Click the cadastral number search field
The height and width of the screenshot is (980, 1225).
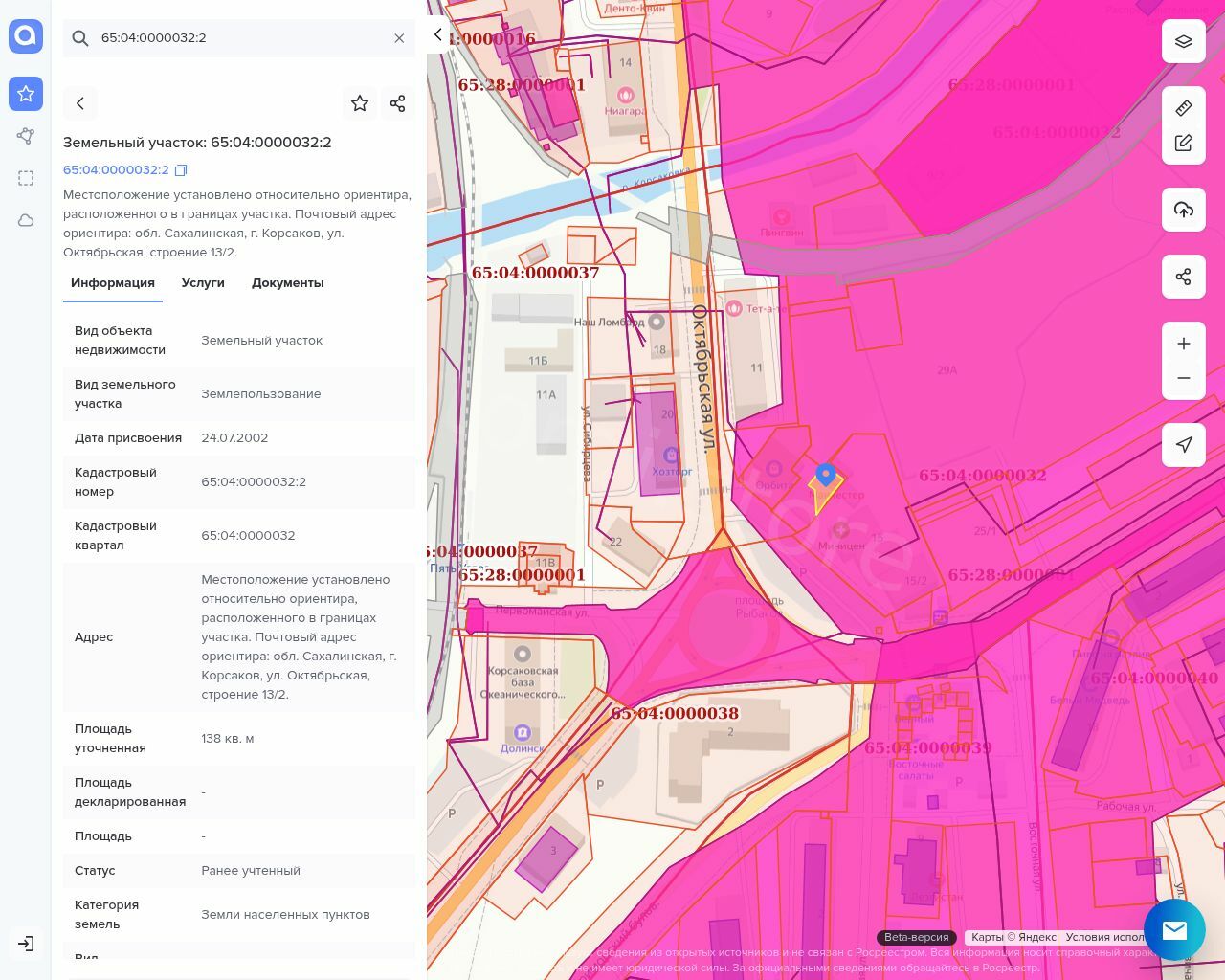(239, 38)
